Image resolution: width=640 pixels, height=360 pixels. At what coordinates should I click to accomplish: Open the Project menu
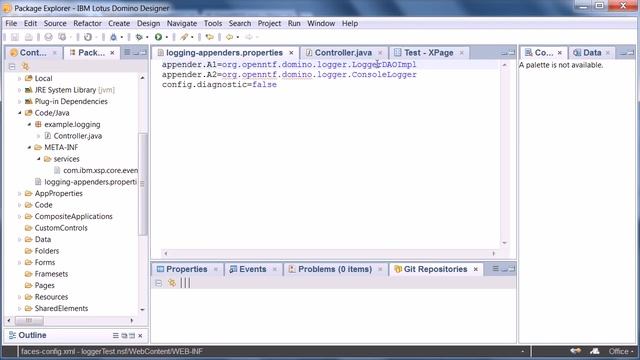[x=269, y=24]
